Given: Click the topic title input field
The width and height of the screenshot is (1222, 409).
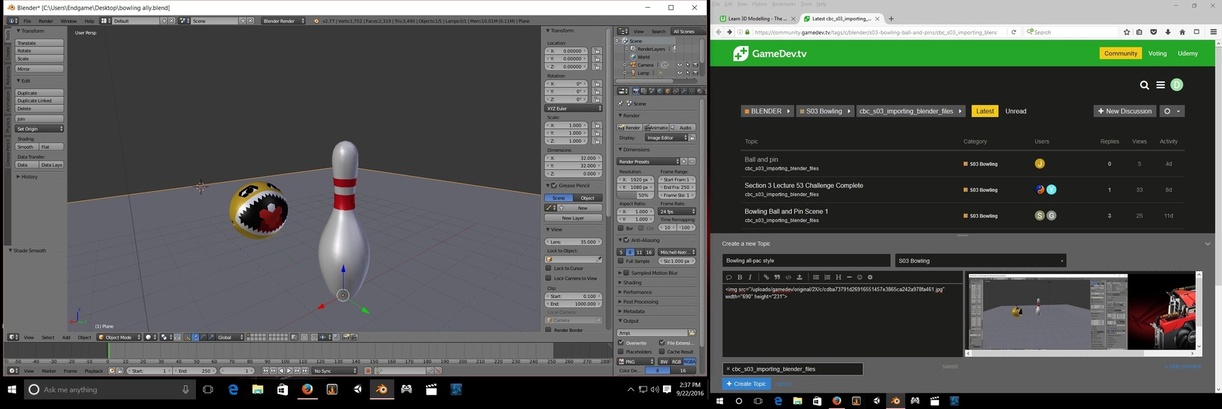Looking at the screenshot, I should coord(805,261).
